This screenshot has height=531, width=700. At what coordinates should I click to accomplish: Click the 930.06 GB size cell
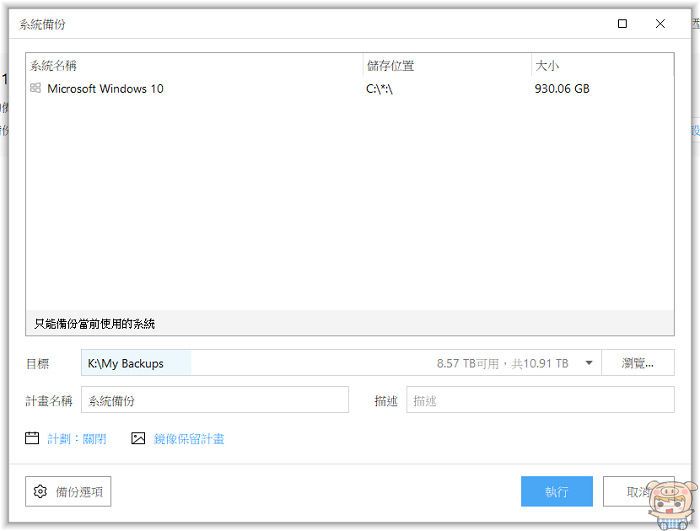pos(562,88)
